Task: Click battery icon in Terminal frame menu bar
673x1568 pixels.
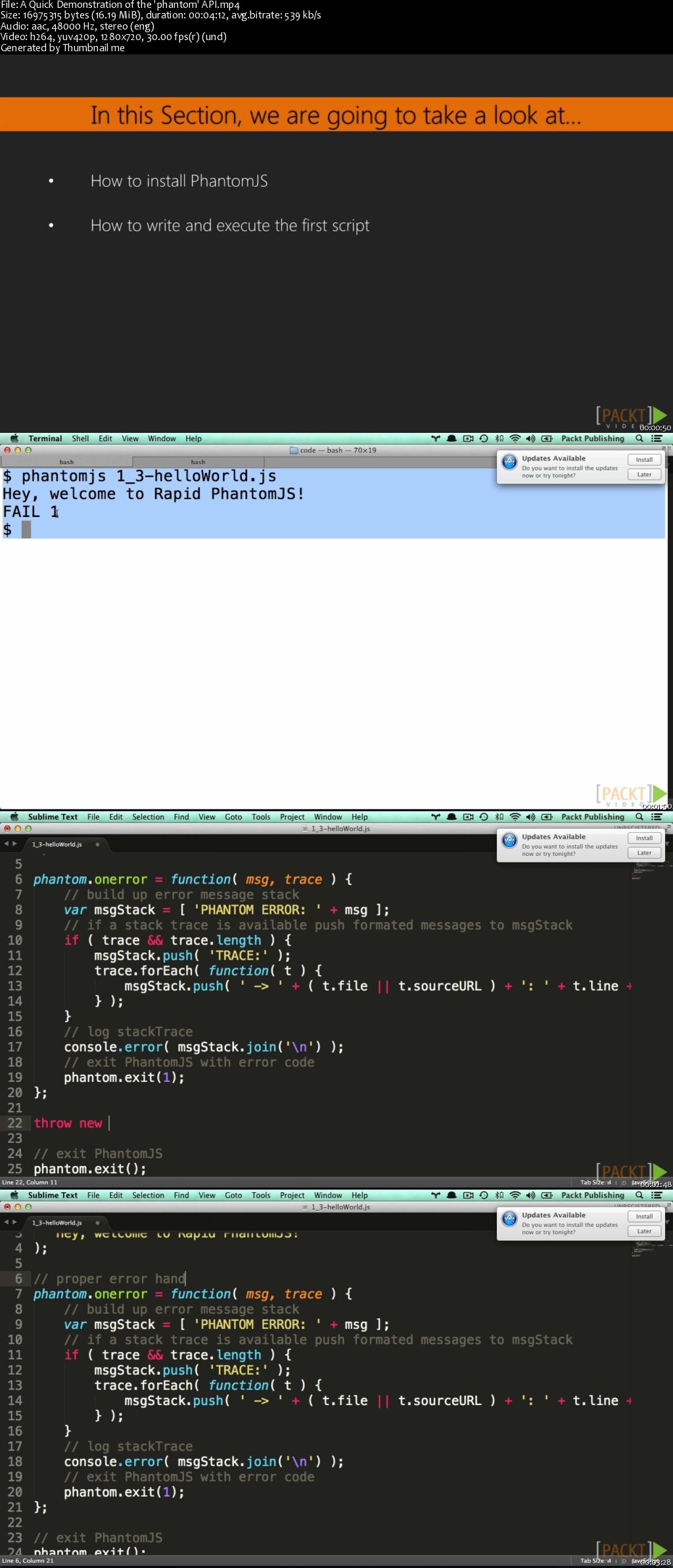Action: [x=547, y=438]
